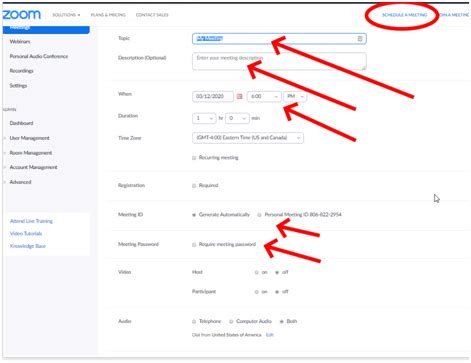Viewport: 471px width, 363px height.
Task: Click the icon inside the Topic field
Action: [x=360, y=39]
